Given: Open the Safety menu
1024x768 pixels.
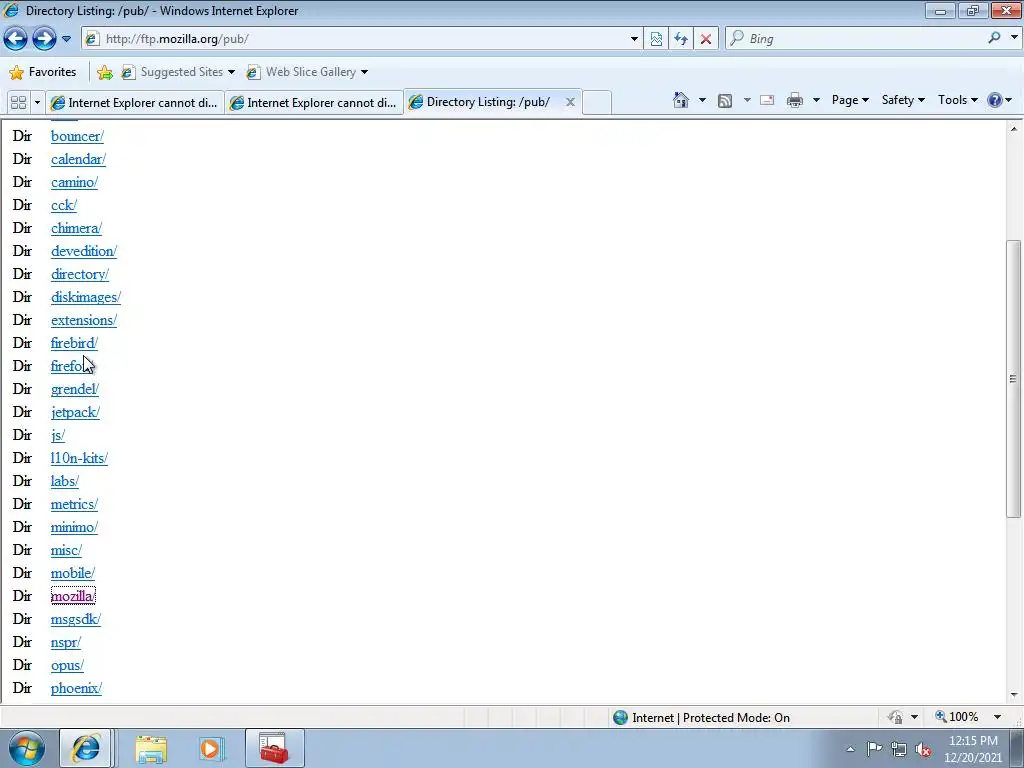Looking at the screenshot, I should coord(903,100).
